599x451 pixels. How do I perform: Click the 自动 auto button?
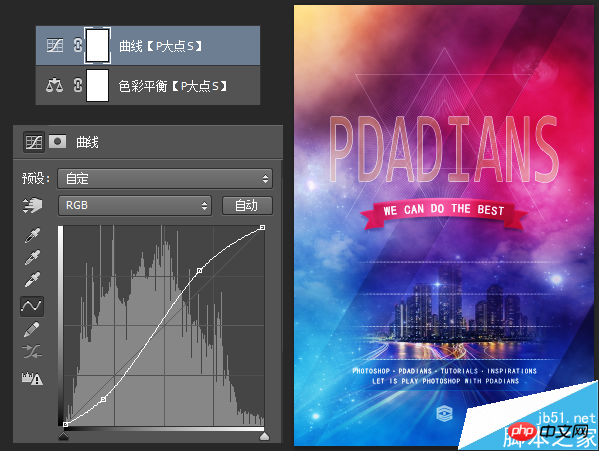pos(247,205)
